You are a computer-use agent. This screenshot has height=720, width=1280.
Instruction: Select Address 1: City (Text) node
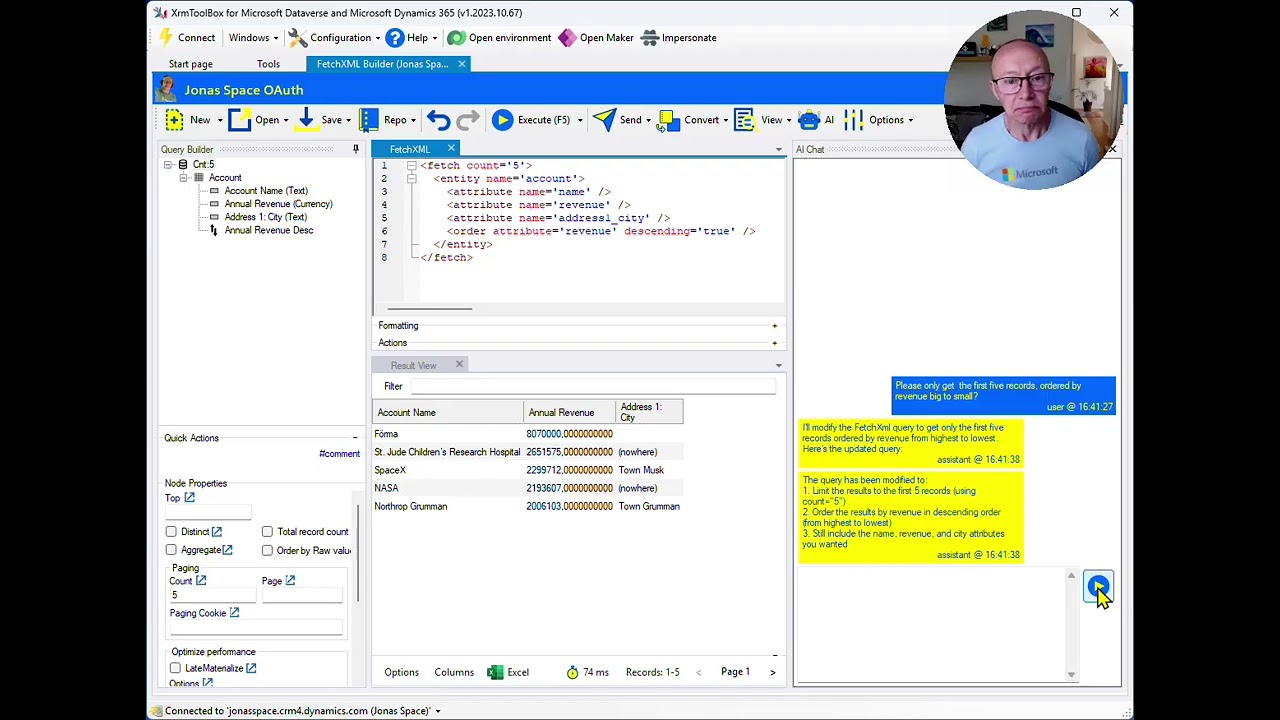coord(265,217)
